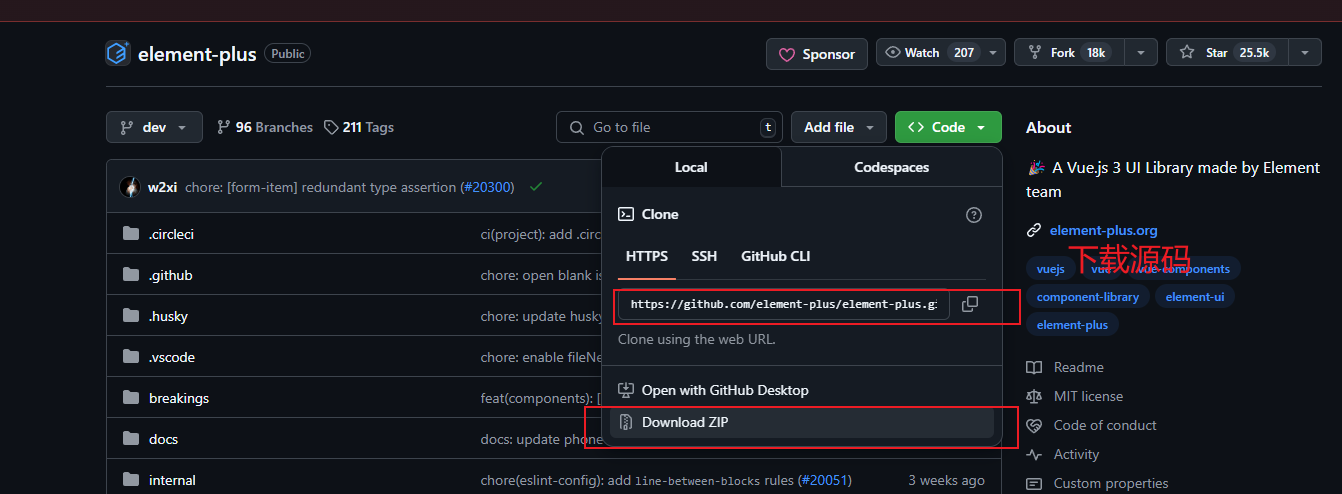Click the green checkmark commit status icon
The height and width of the screenshot is (494, 1342).
point(536,187)
